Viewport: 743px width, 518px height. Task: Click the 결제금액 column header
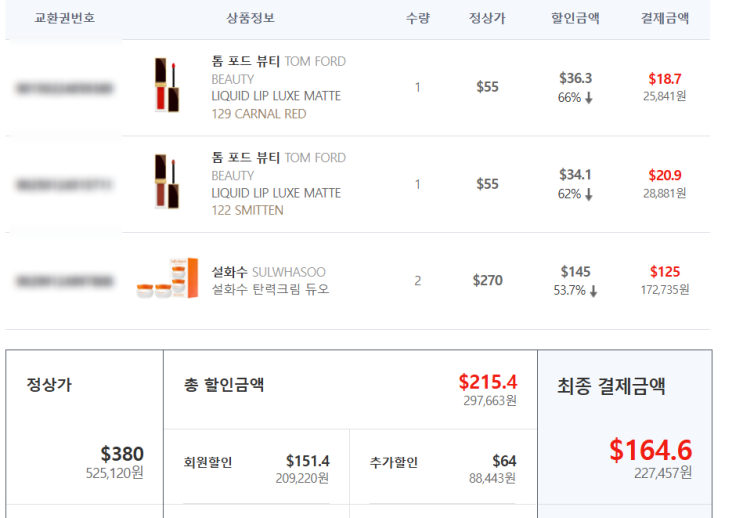pyautogui.click(x=665, y=18)
